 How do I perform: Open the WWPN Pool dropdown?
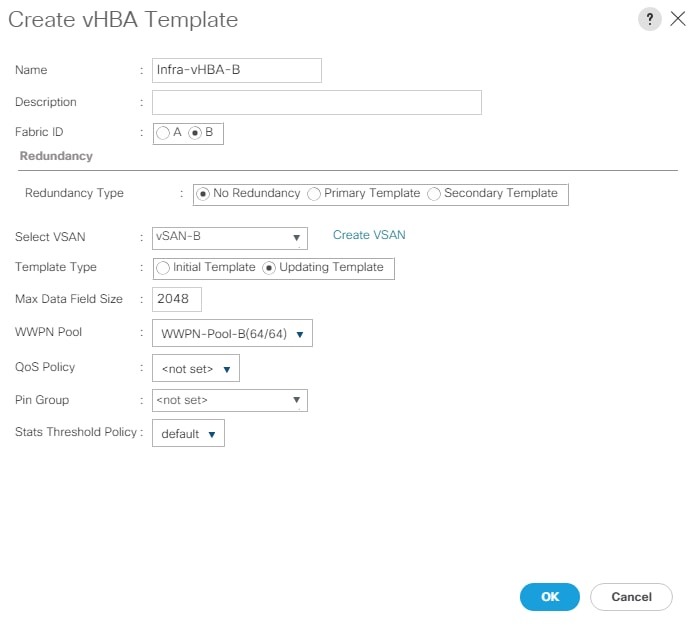(232, 333)
